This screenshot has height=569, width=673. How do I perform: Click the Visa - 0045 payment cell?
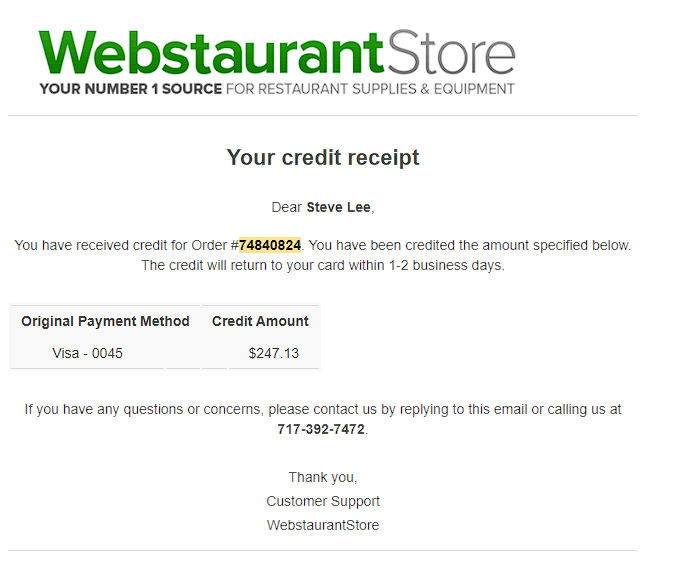(88, 353)
